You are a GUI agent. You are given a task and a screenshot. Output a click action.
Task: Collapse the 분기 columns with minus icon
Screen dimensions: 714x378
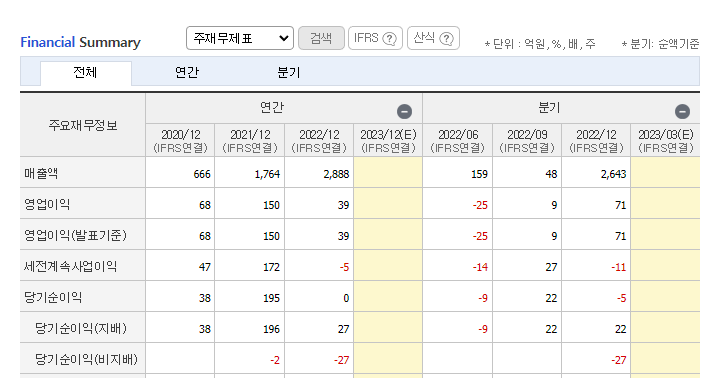[x=682, y=112]
